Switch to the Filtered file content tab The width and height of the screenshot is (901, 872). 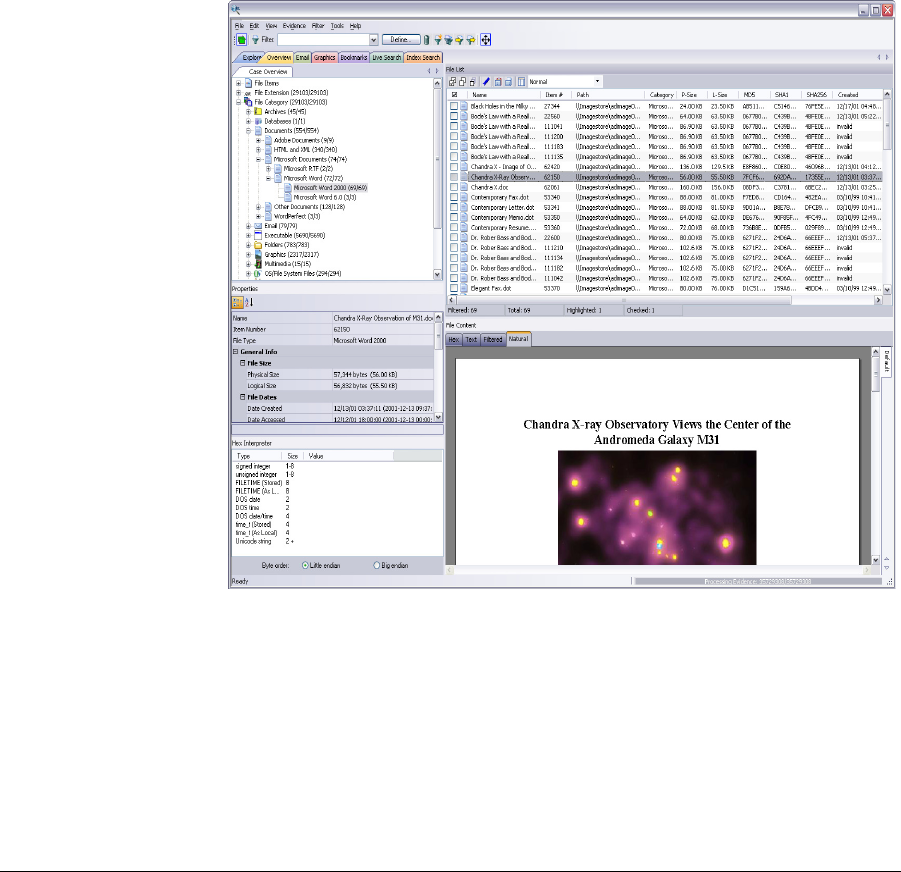pyautogui.click(x=492, y=339)
